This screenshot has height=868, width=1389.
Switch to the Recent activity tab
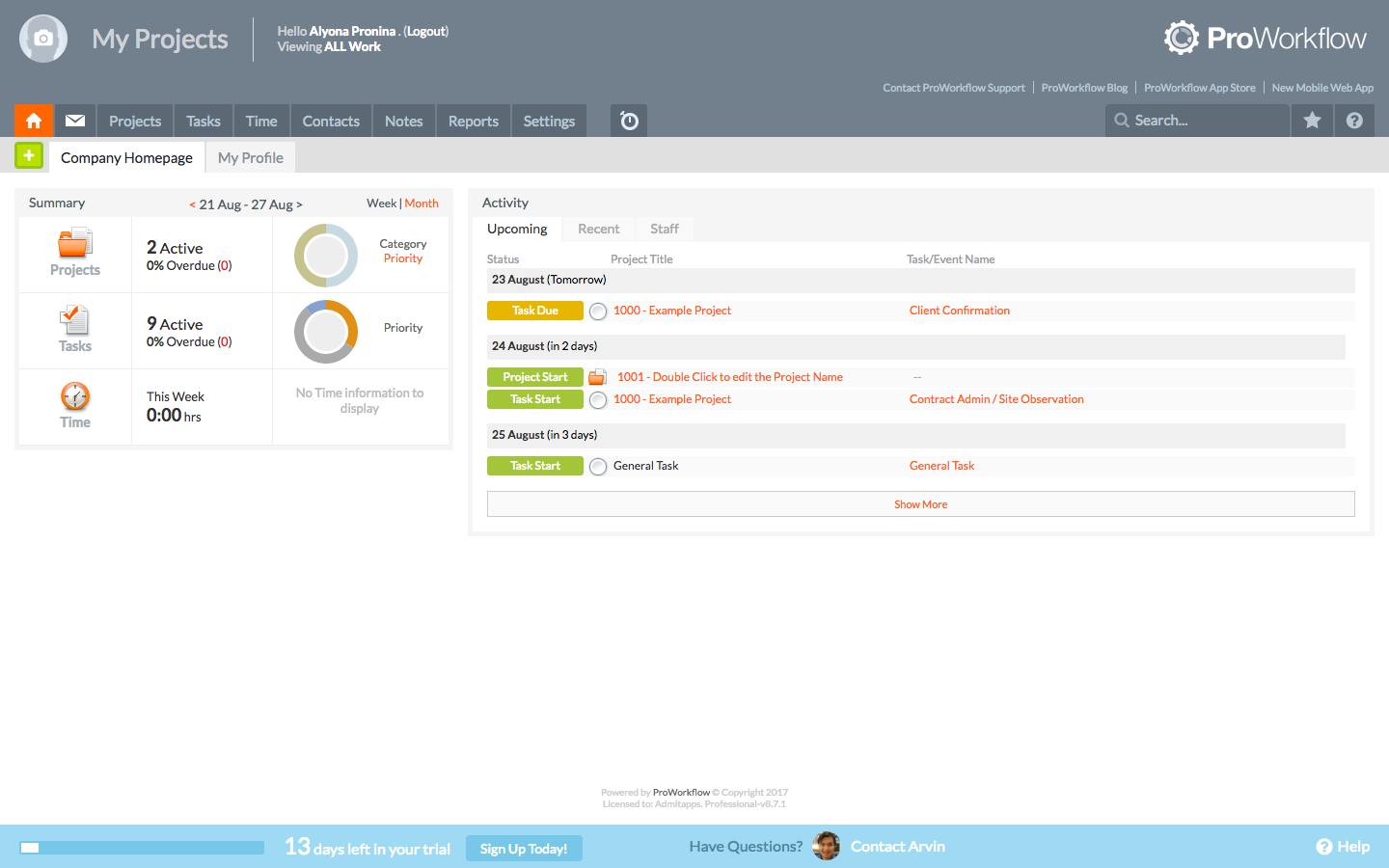pos(599,229)
